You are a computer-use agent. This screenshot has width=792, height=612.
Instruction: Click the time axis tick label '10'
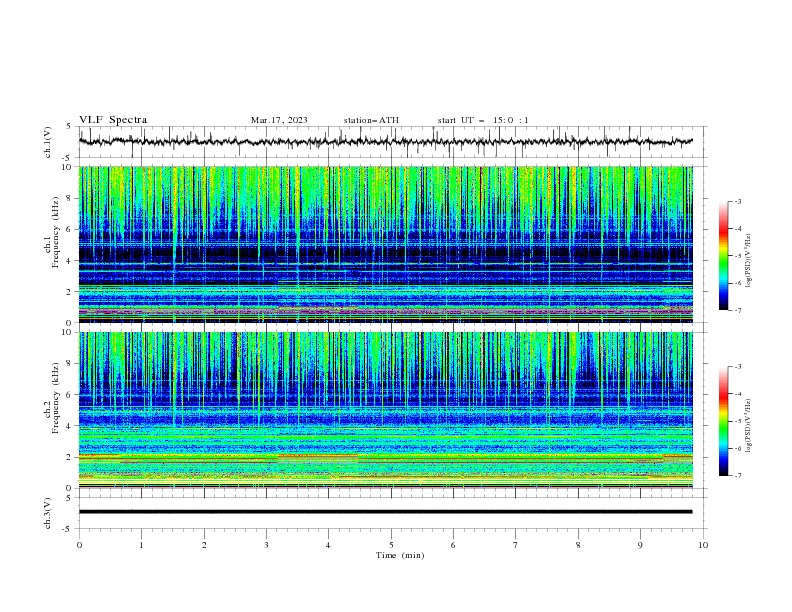pyautogui.click(x=703, y=545)
